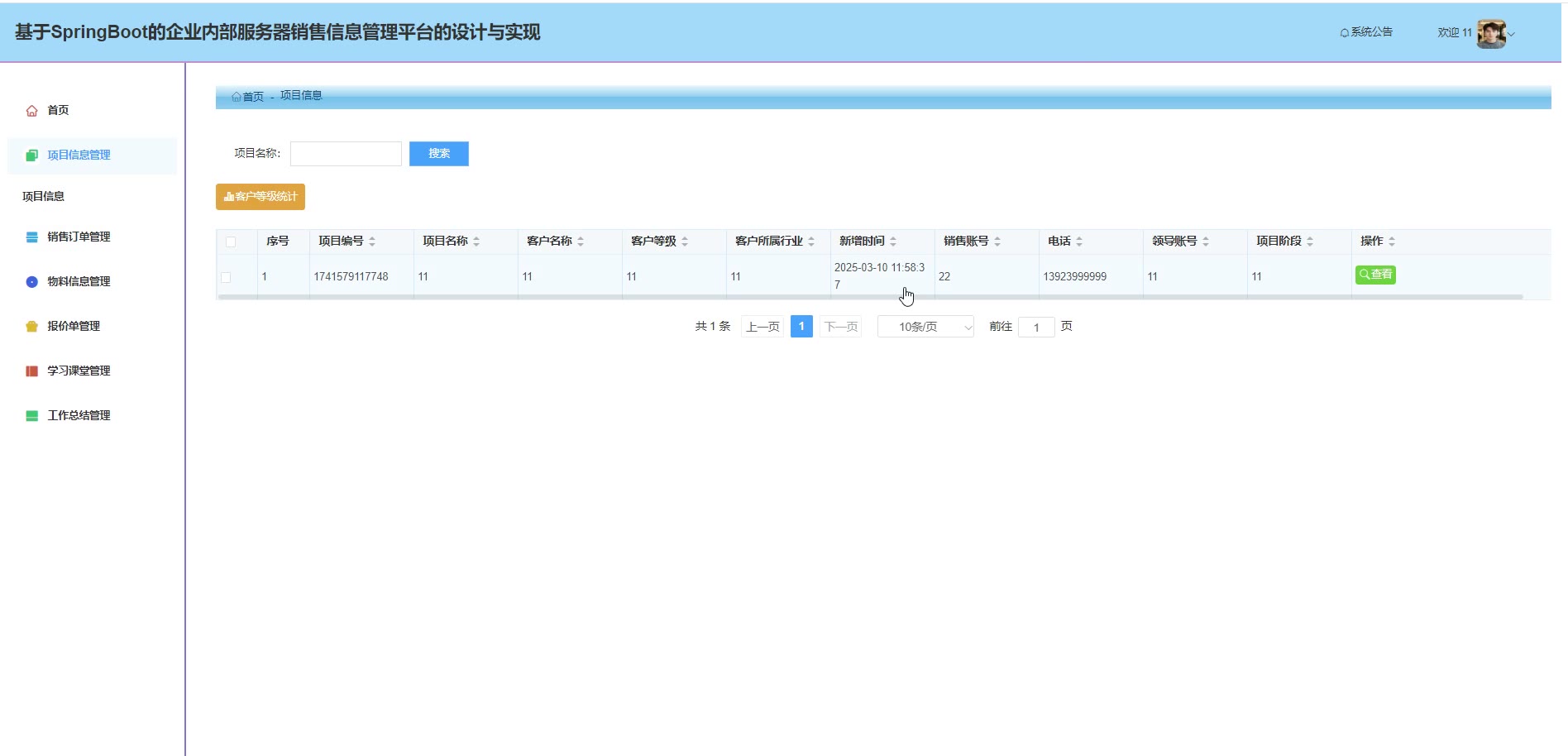Click the 首页 breadcrumb link
The image size is (1568, 756).
(x=253, y=97)
